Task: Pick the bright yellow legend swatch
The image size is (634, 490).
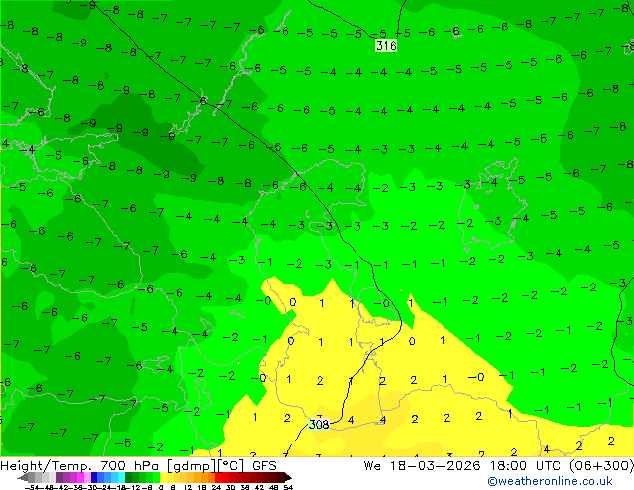Action: click(x=164, y=477)
